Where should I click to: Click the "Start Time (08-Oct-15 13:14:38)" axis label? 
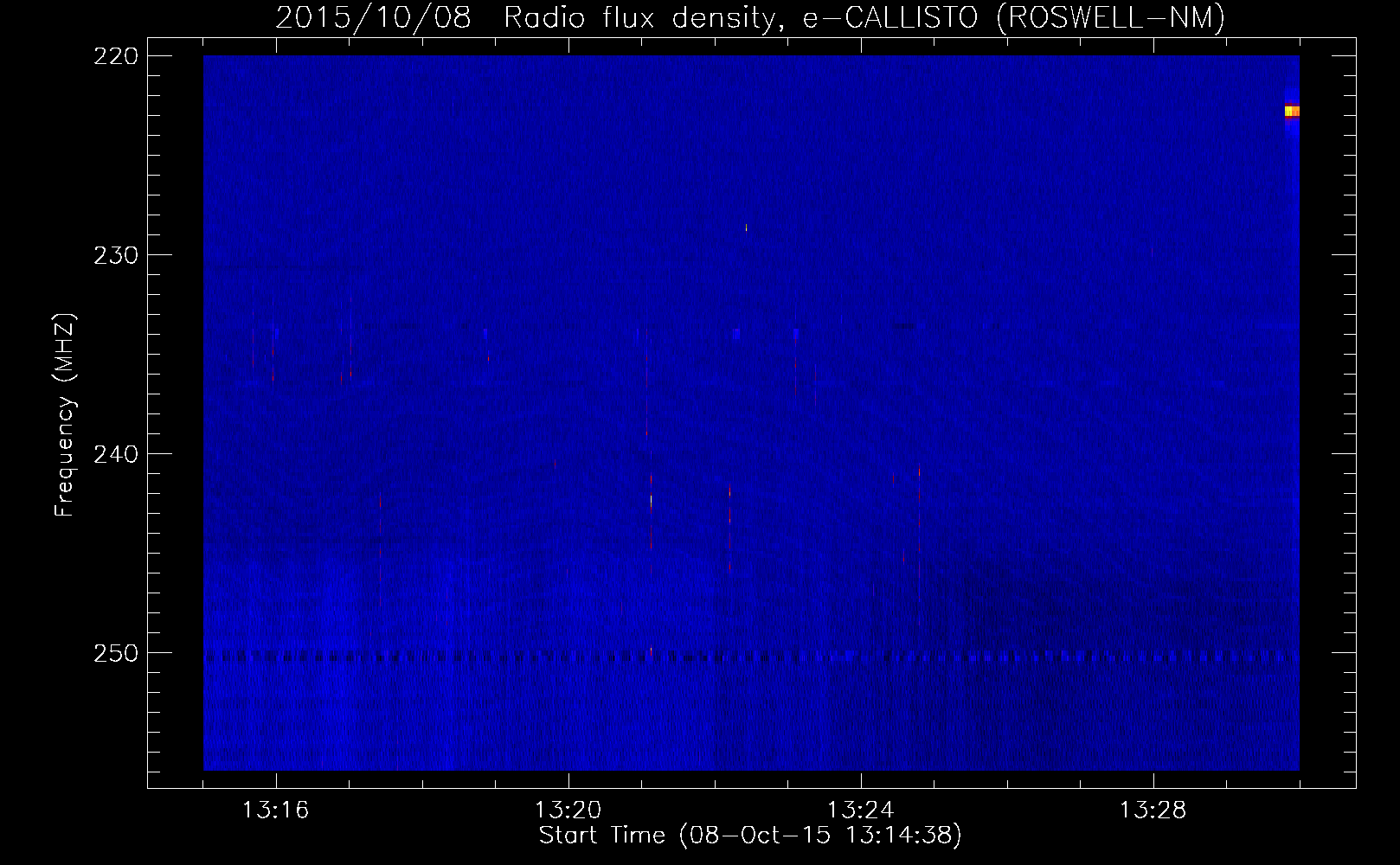click(750, 836)
